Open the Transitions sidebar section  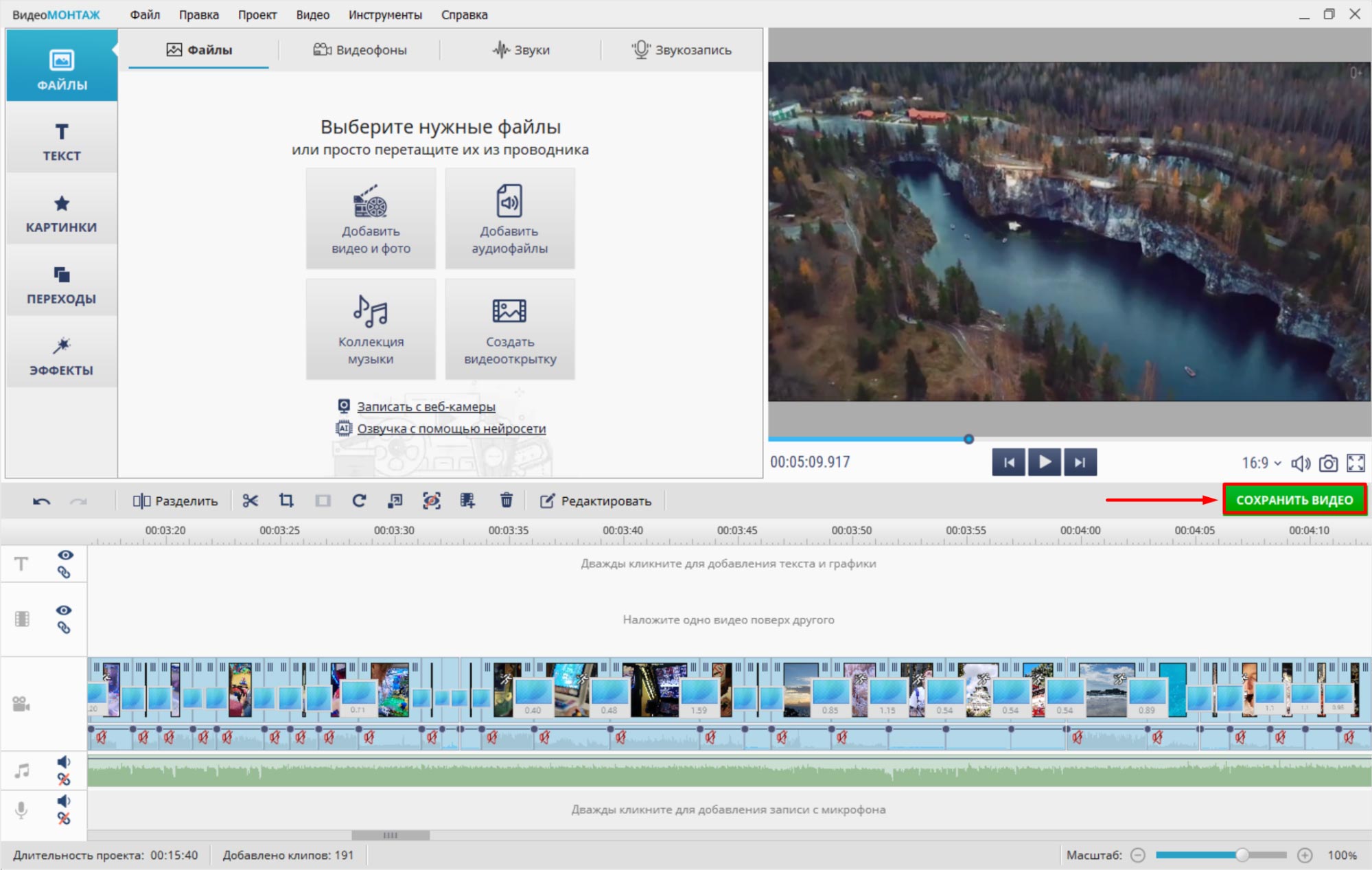click(62, 284)
